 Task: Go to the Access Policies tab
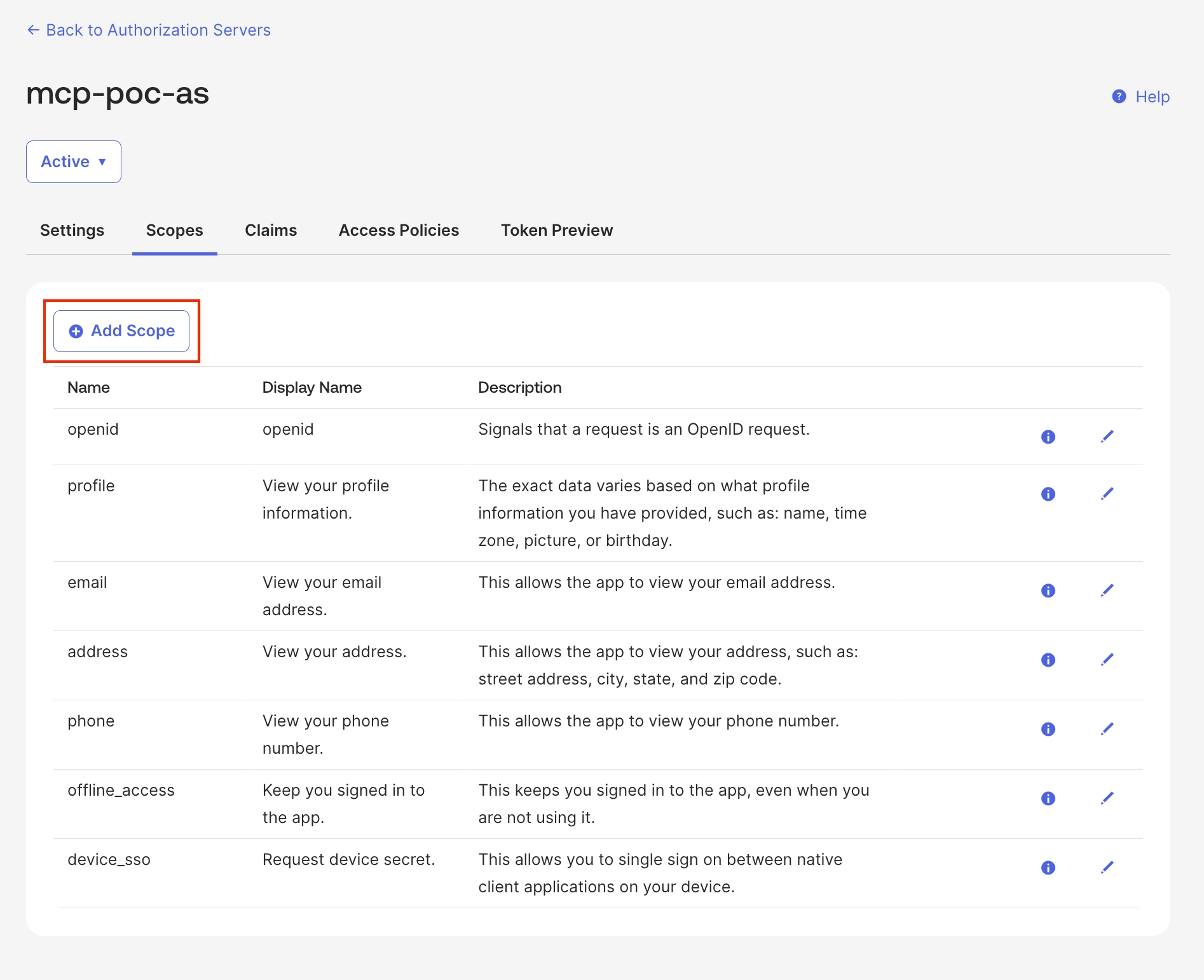coord(399,230)
